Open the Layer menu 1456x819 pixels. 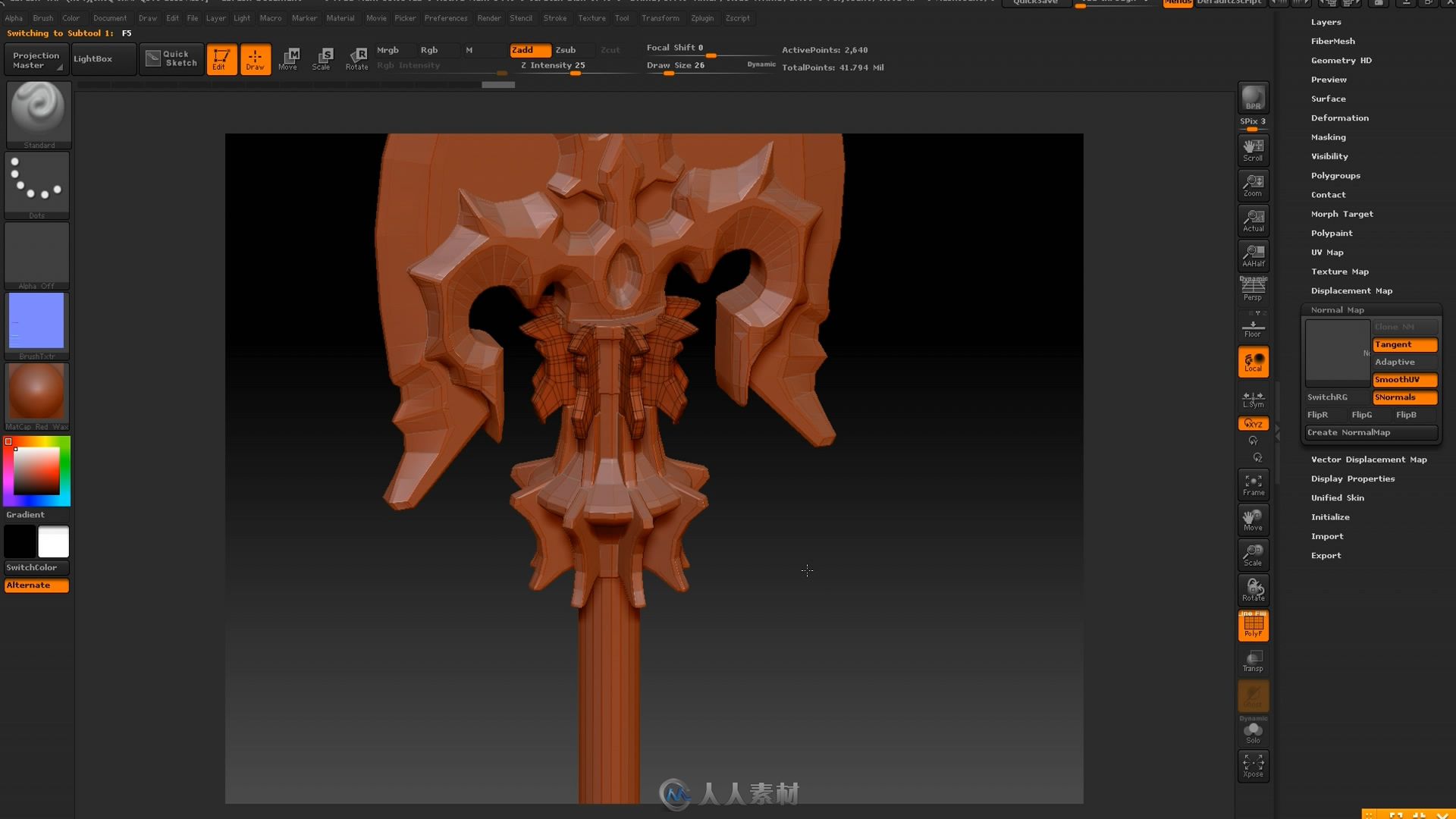tap(214, 17)
